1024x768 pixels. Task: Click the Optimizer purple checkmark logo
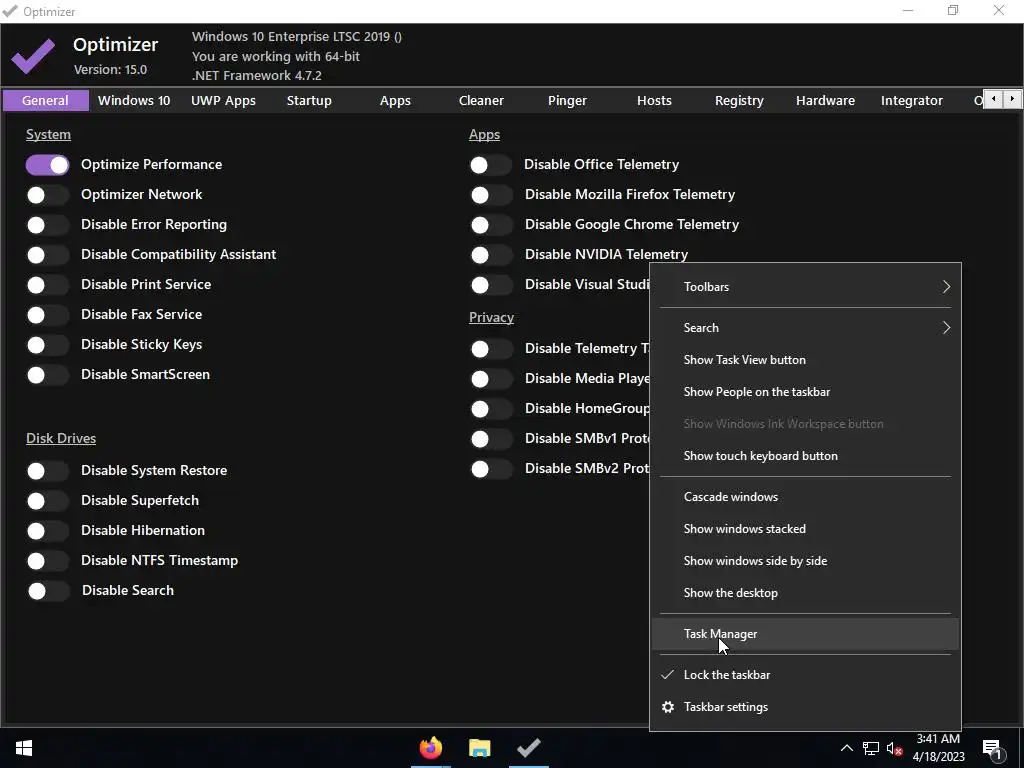pos(33,56)
